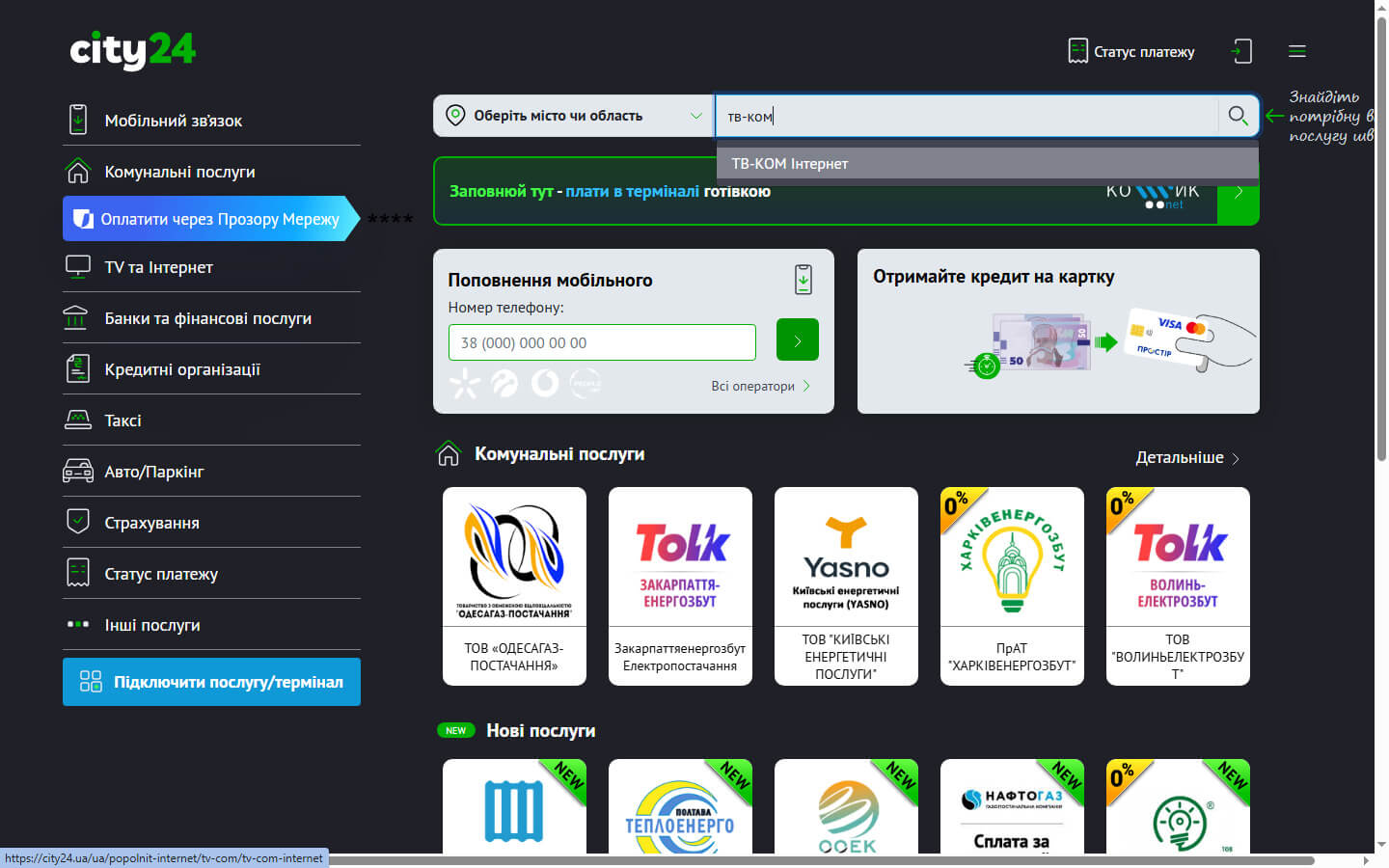Screen dimensions: 1389x868
Task: Click the payment status receipt icon in header
Action: point(1077,51)
